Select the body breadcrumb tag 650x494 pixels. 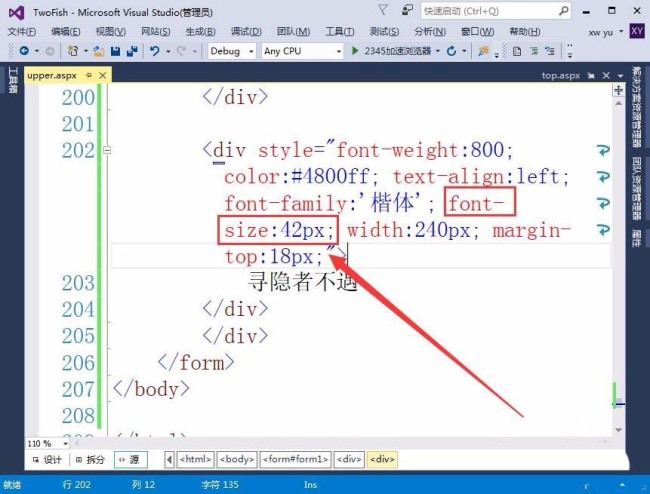click(x=237, y=459)
